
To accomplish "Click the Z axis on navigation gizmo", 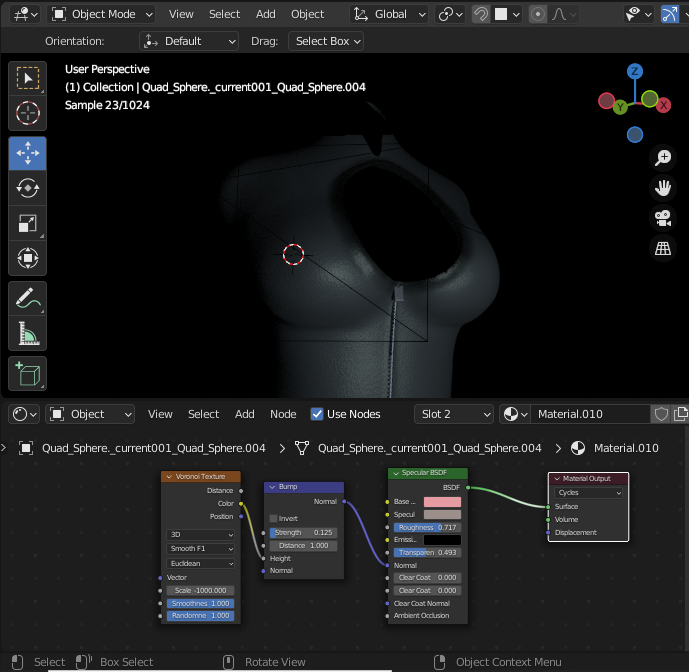I will [x=635, y=71].
